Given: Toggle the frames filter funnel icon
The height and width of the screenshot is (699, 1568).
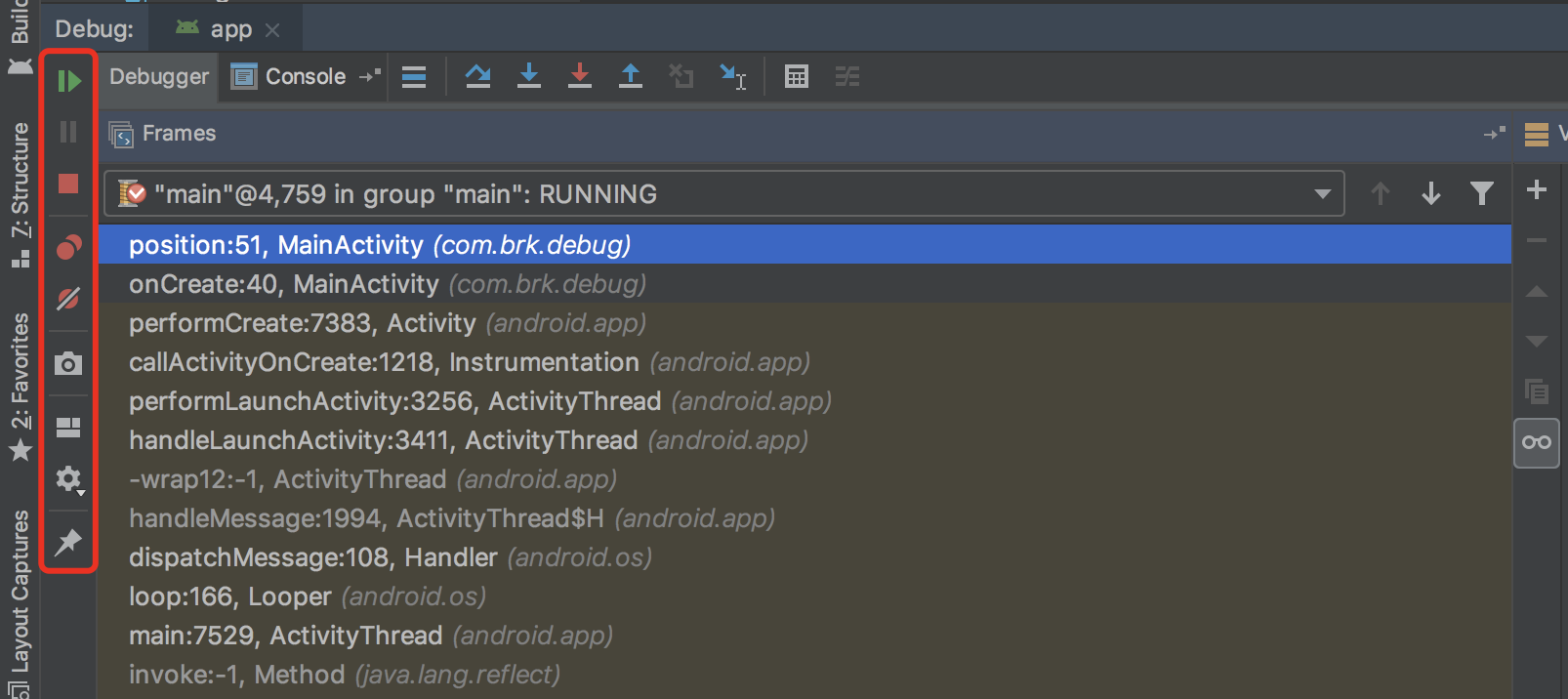Looking at the screenshot, I should (x=1482, y=193).
